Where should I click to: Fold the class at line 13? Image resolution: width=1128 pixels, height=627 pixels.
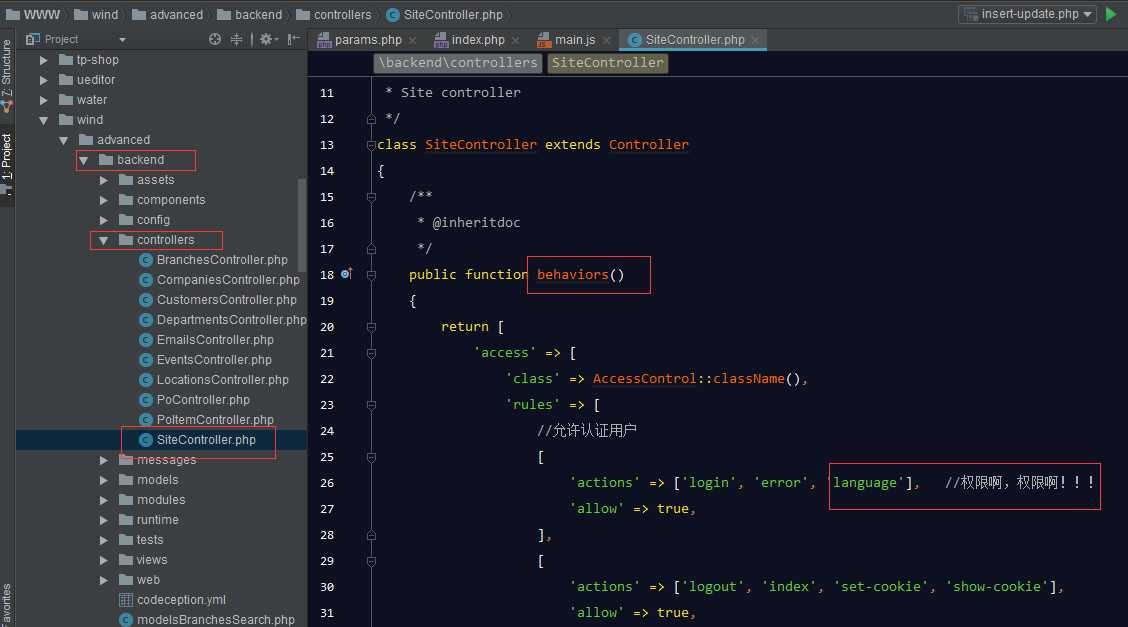(x=371, y=145)
